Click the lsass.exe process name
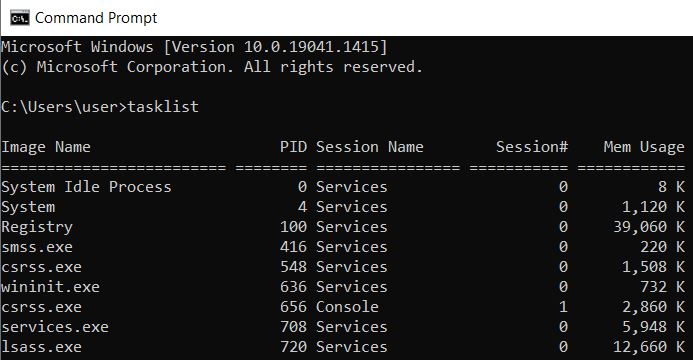693x360 pixels. coord(42,347)
